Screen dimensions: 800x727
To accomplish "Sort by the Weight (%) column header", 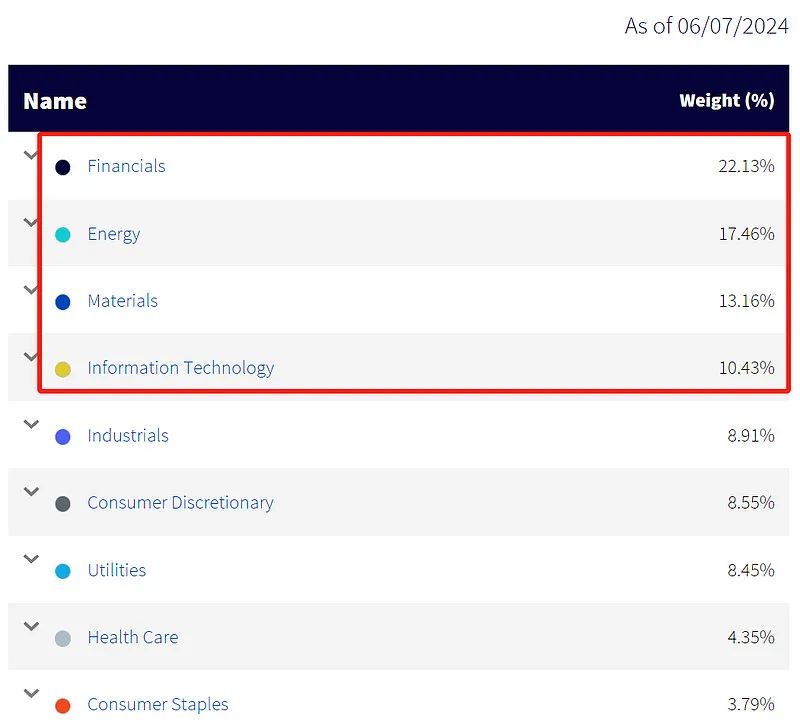I will coord(726,101).
